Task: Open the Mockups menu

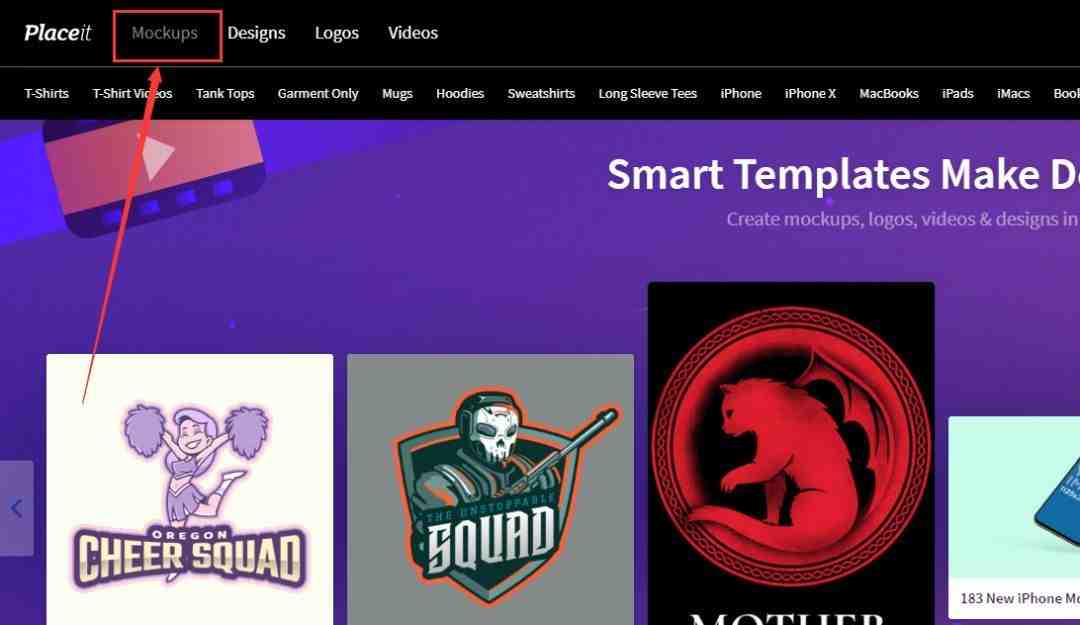Action: (165, 33)
